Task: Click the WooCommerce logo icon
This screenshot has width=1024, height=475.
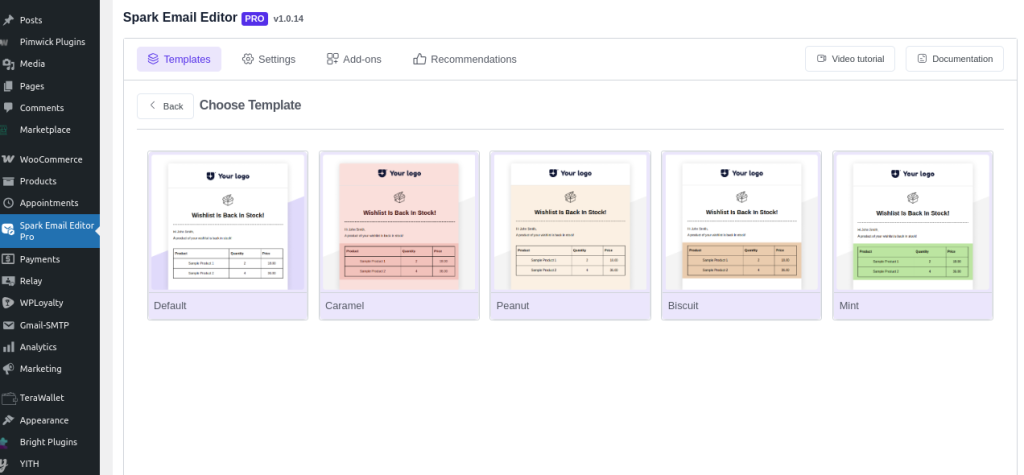Action: pos(8,159)
